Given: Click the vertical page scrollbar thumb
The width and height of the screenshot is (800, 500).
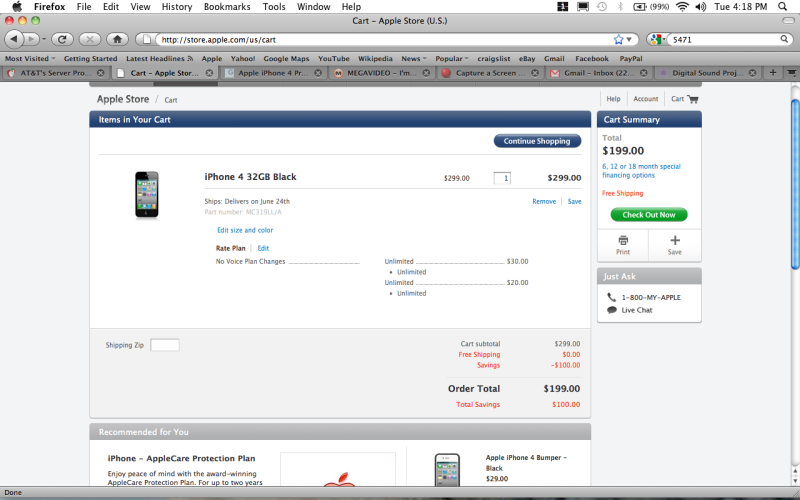Looking at the screenshot, I should pyautogui.click(x=795, y=184).
